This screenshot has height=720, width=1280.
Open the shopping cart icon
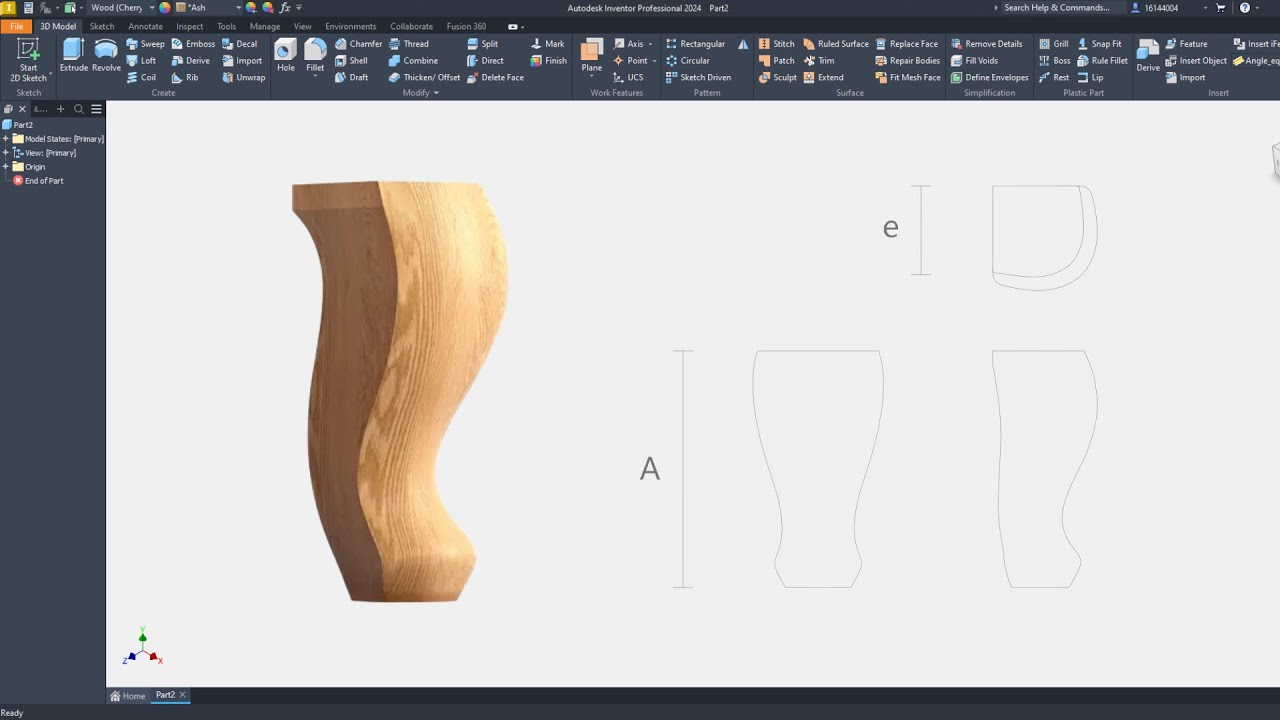[x=1221, y=8]
